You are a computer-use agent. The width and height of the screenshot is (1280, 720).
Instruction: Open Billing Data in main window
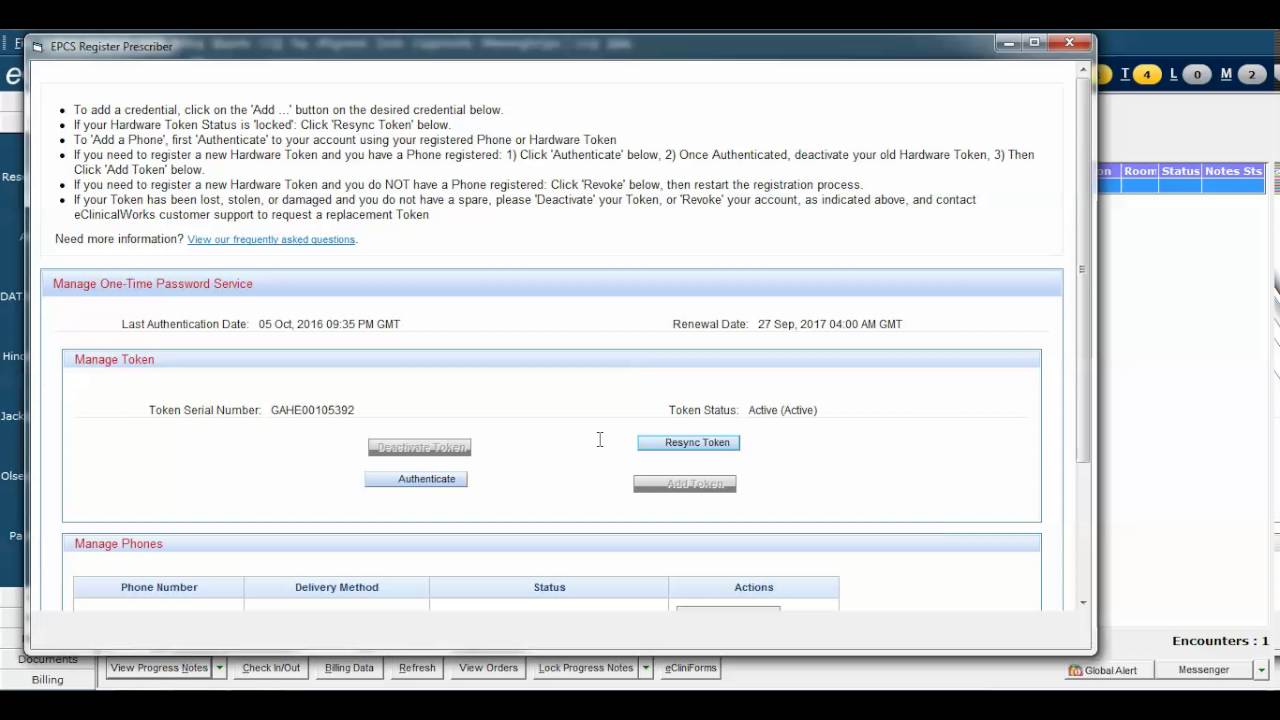pyautogui.click(x=349, y=668)
